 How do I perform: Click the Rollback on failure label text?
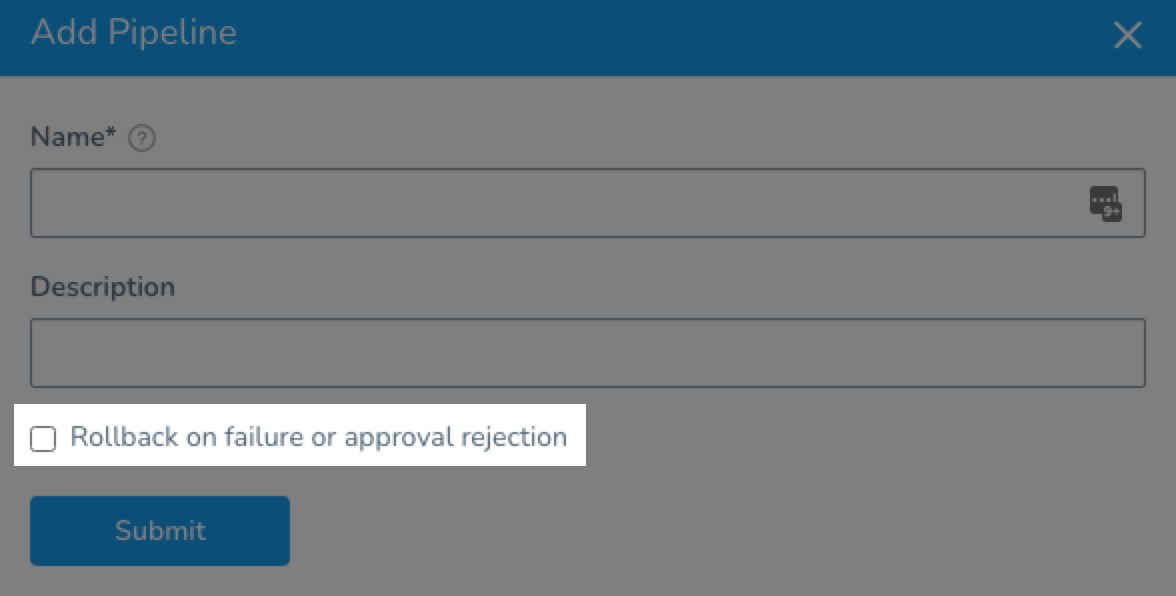coord(318,436)
